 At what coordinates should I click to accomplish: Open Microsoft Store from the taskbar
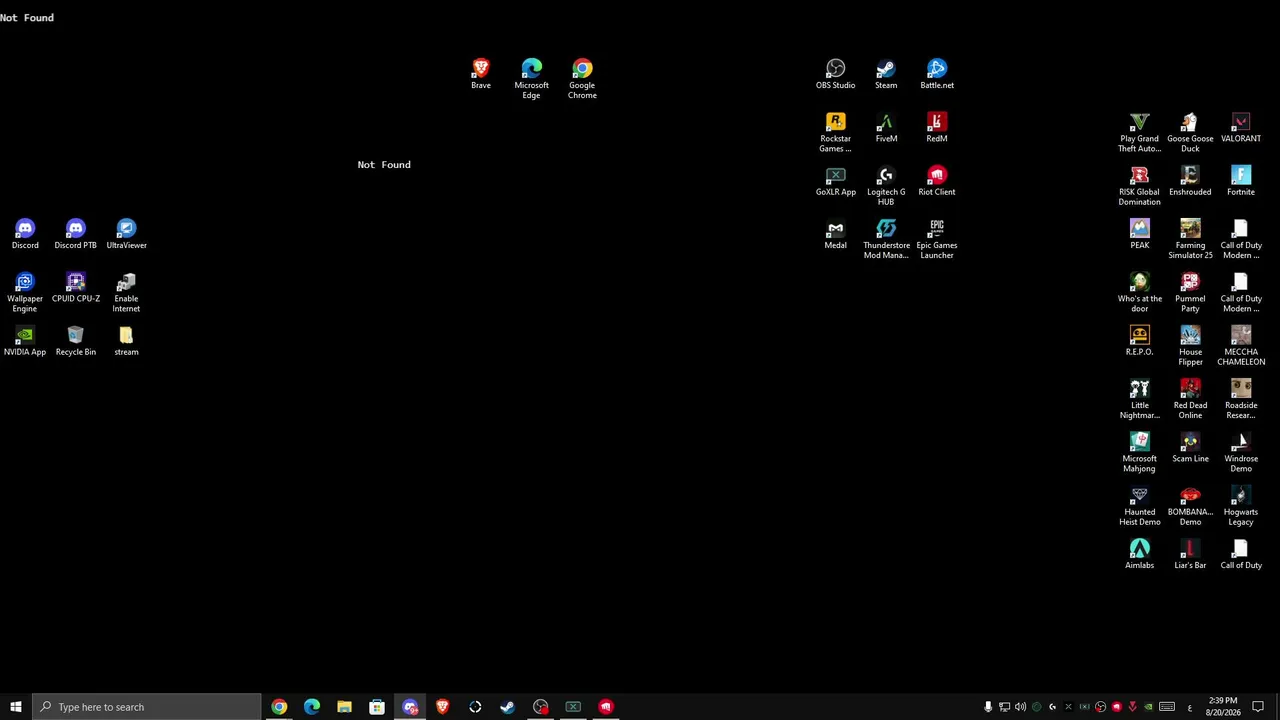(377, 707)
